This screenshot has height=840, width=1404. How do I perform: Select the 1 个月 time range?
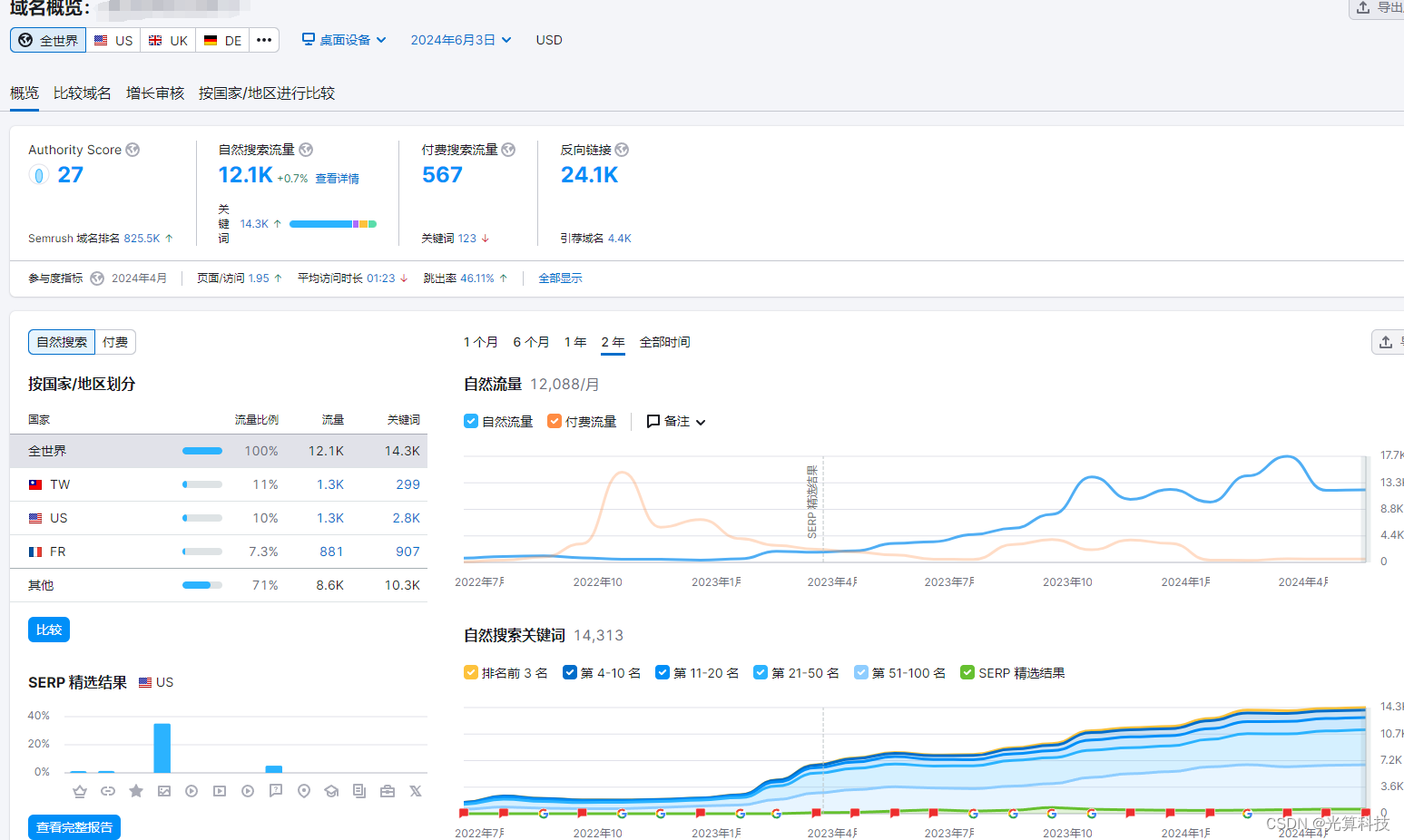[481, 342]
